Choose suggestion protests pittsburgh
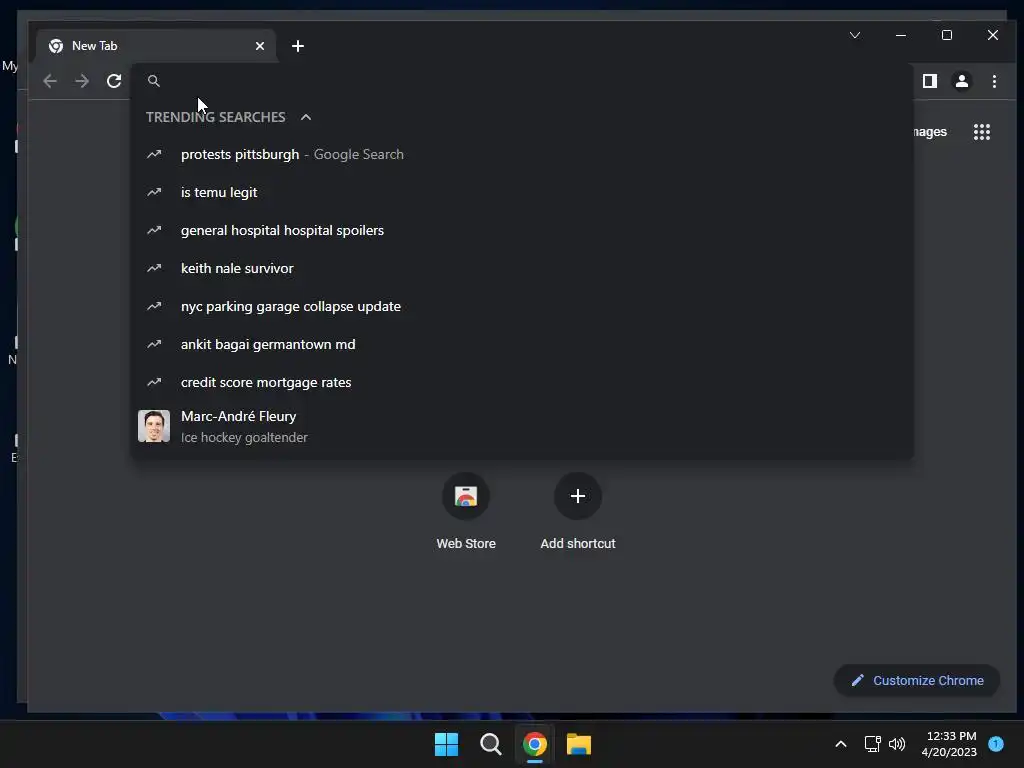The width and height of the screenshot is (1024, 768). click(x=522, y=155)
